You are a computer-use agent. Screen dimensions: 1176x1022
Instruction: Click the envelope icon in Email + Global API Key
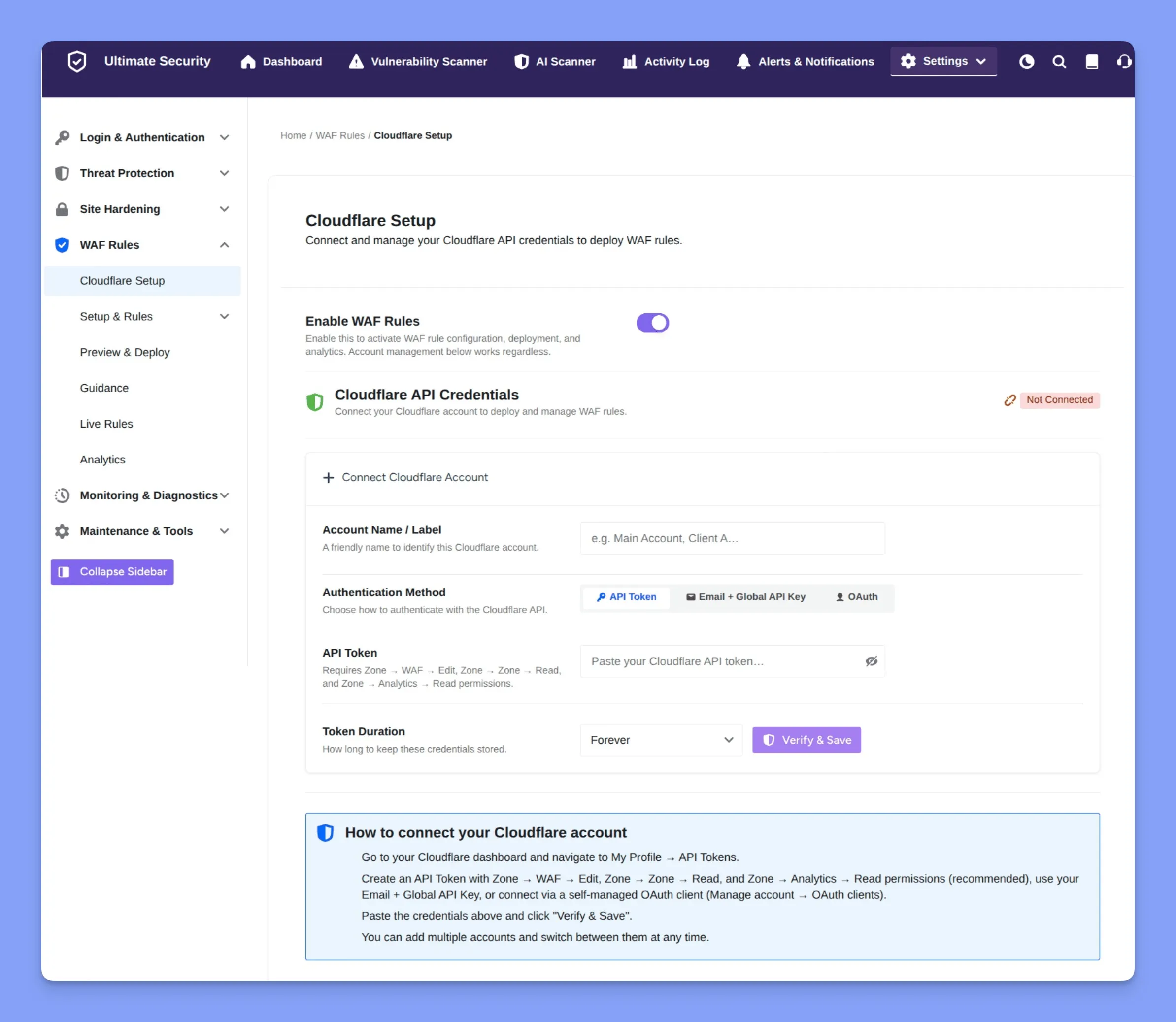pyautogui.click(x=691, y=597)
